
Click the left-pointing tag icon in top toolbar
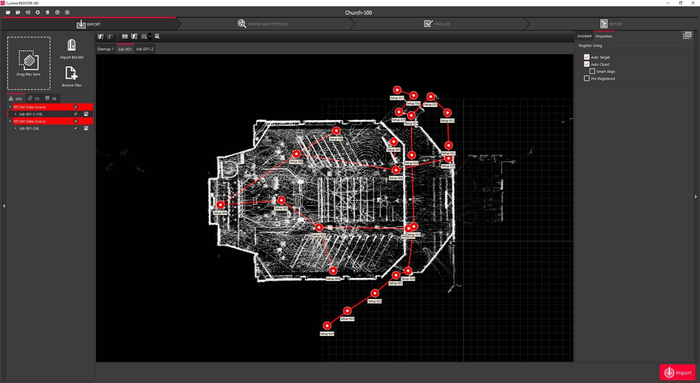[x=28, y=12]
